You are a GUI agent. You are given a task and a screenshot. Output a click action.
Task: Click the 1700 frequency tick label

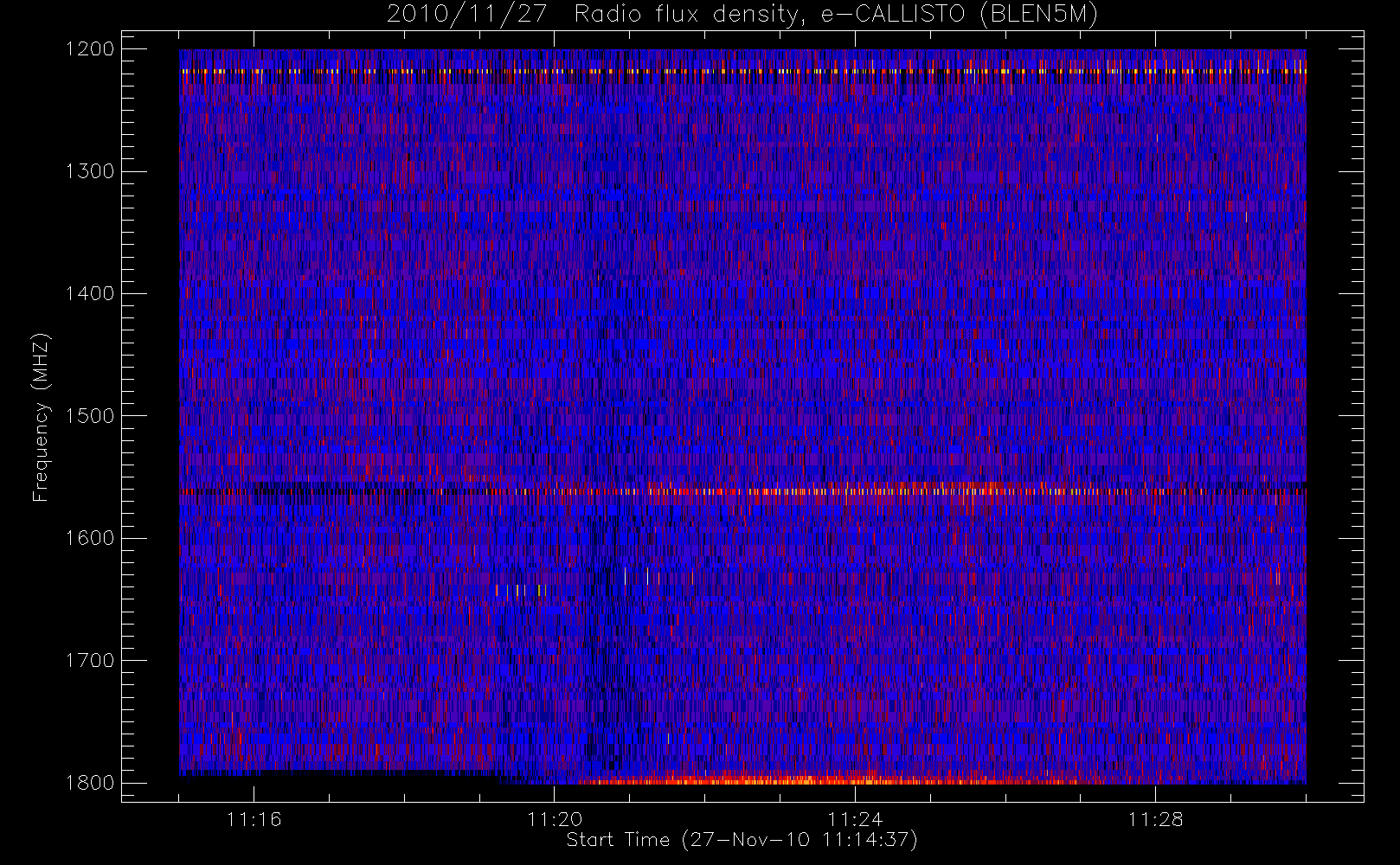pyautogui.click(x=90, y=660)
